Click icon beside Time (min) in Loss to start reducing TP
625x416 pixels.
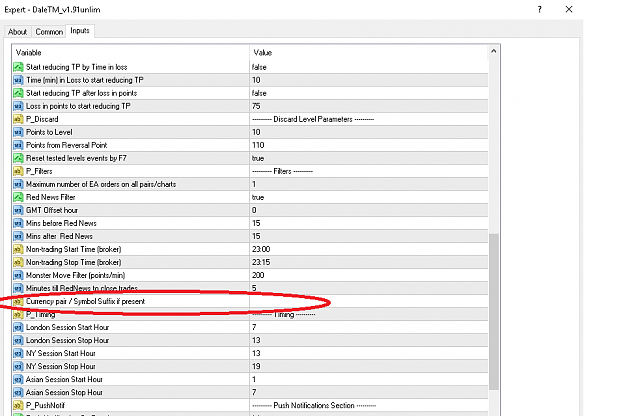[18, 80]
